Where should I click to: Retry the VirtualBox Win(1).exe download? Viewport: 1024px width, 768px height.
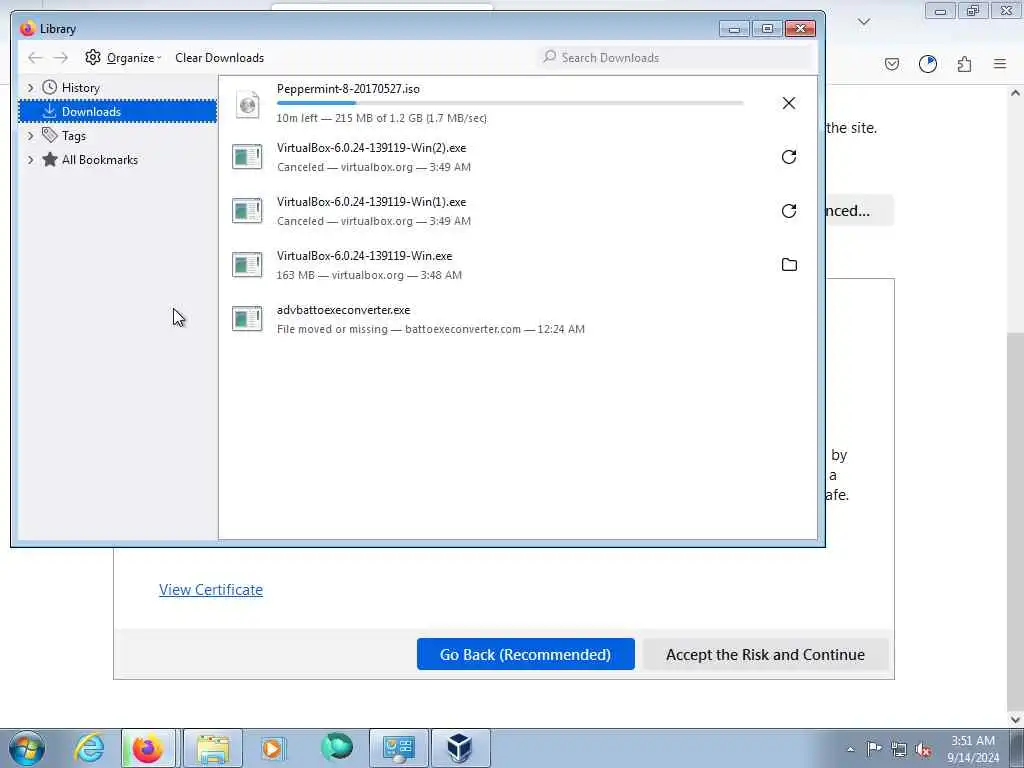[x=789, y=211]
